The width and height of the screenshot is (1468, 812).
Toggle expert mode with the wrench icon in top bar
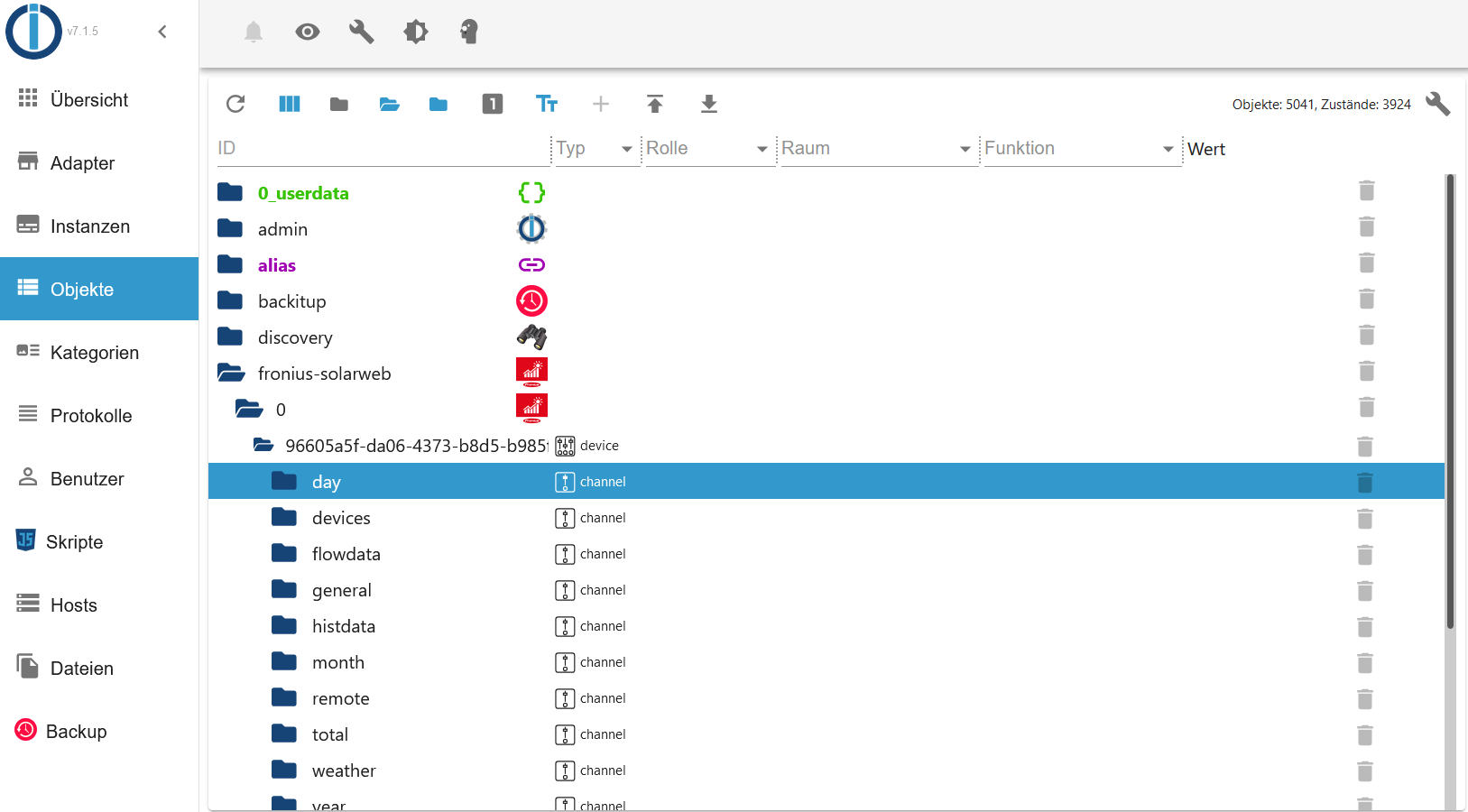pyautogui.click(x=362, y=32)
